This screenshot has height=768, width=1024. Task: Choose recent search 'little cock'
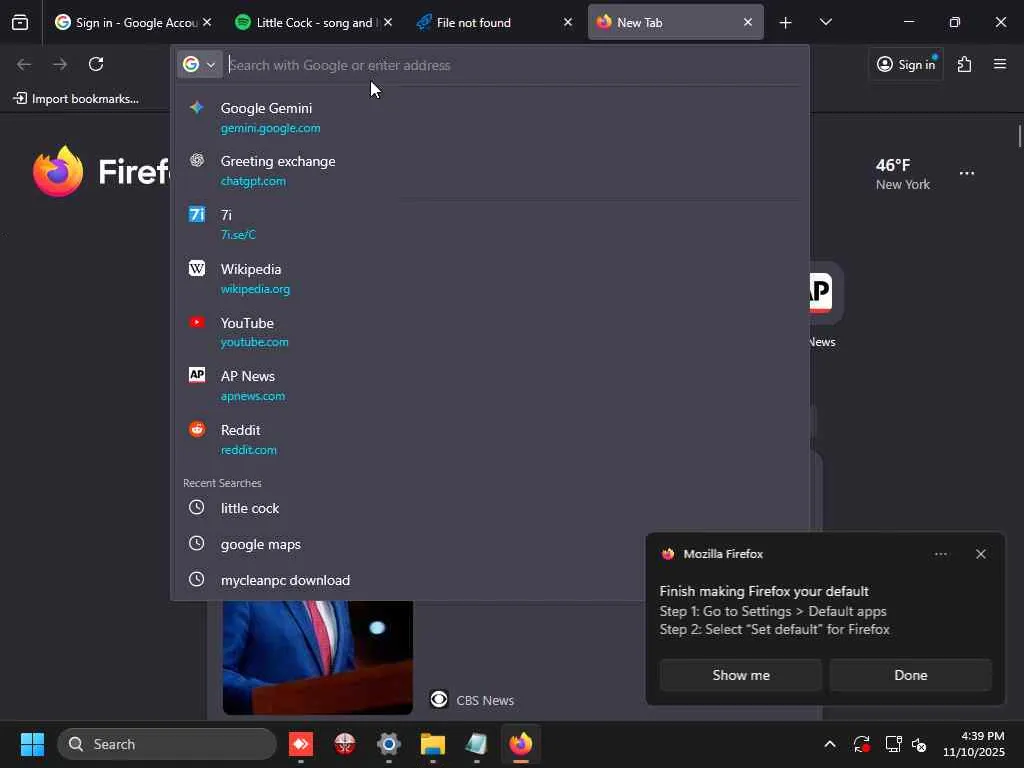490,508
